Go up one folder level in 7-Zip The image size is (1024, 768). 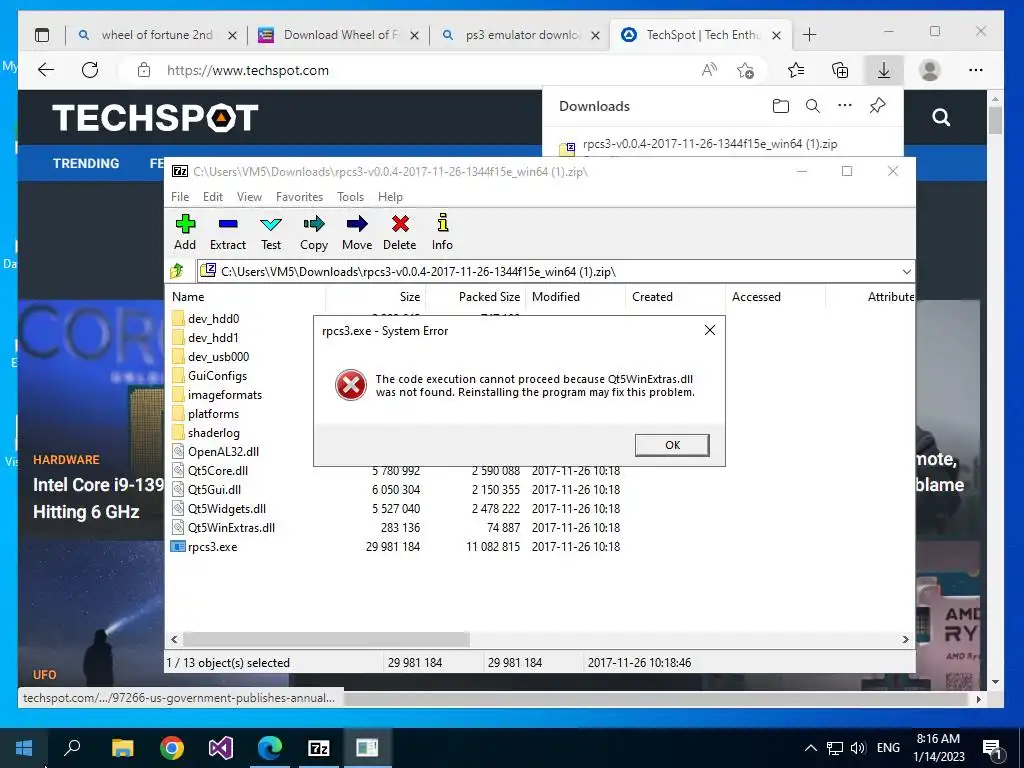pos(177,271)
